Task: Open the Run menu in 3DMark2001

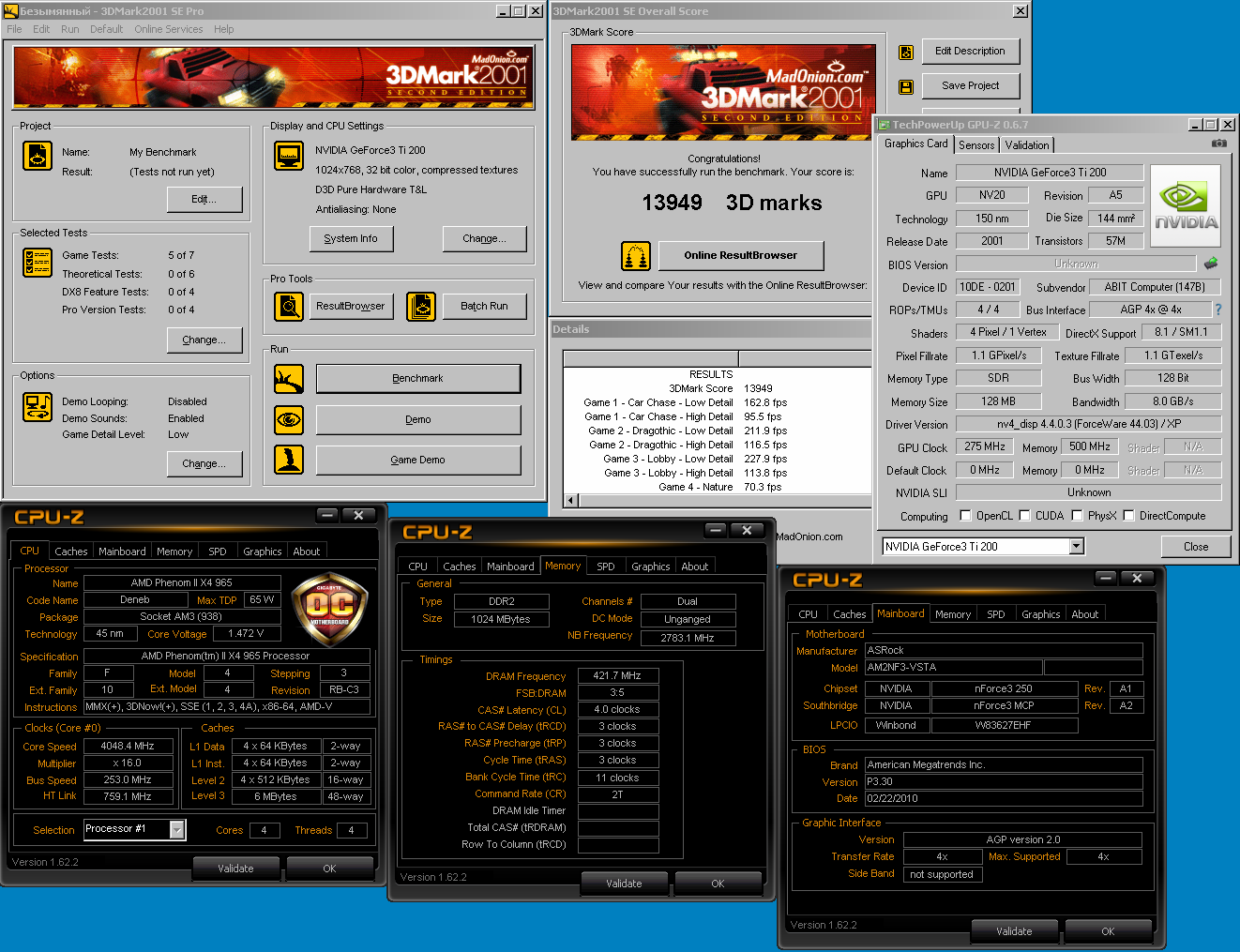Action: point(69,29)
